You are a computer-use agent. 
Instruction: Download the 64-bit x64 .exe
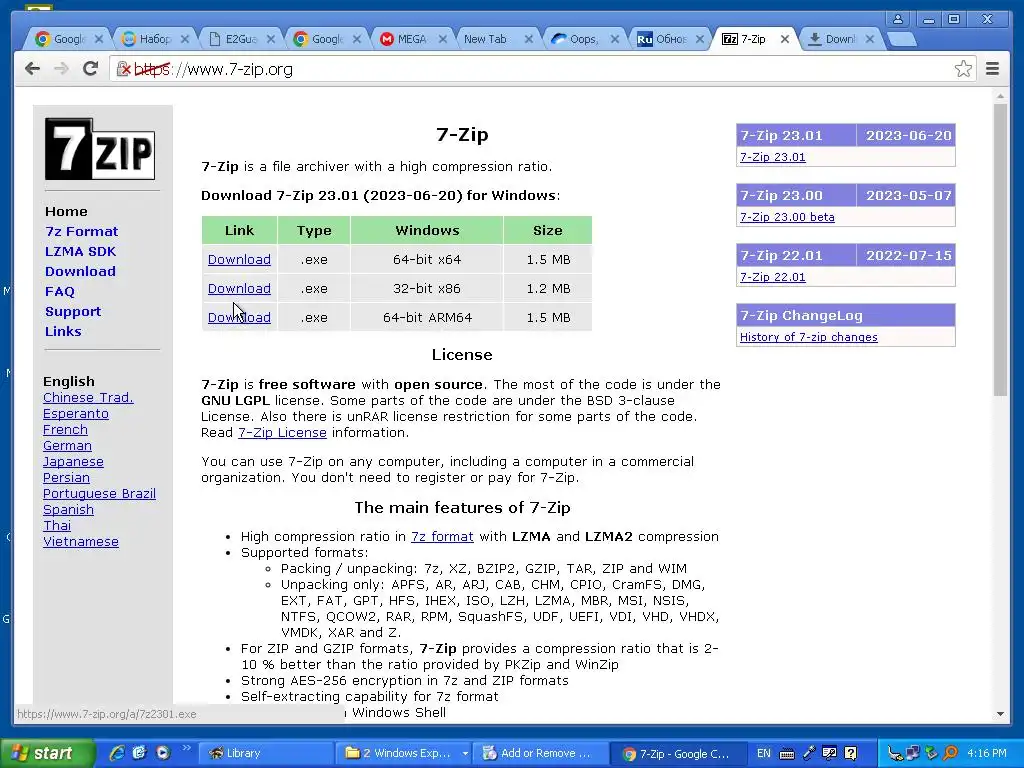pyautogui.click(x=239, y=259)
